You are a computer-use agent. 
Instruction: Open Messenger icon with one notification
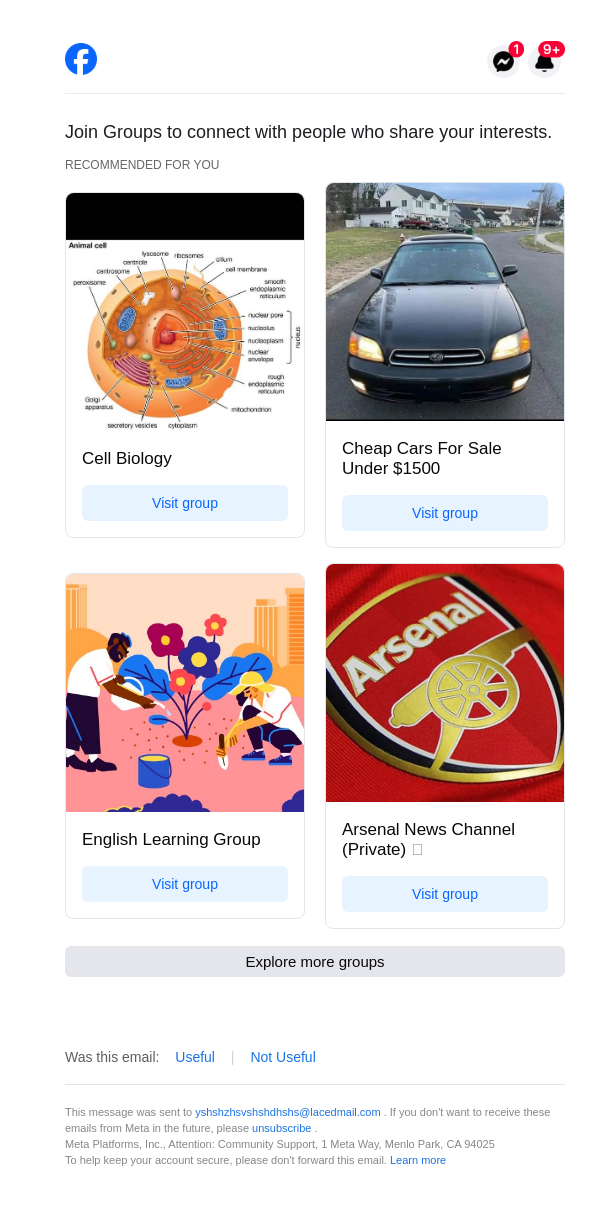[504, 62]
